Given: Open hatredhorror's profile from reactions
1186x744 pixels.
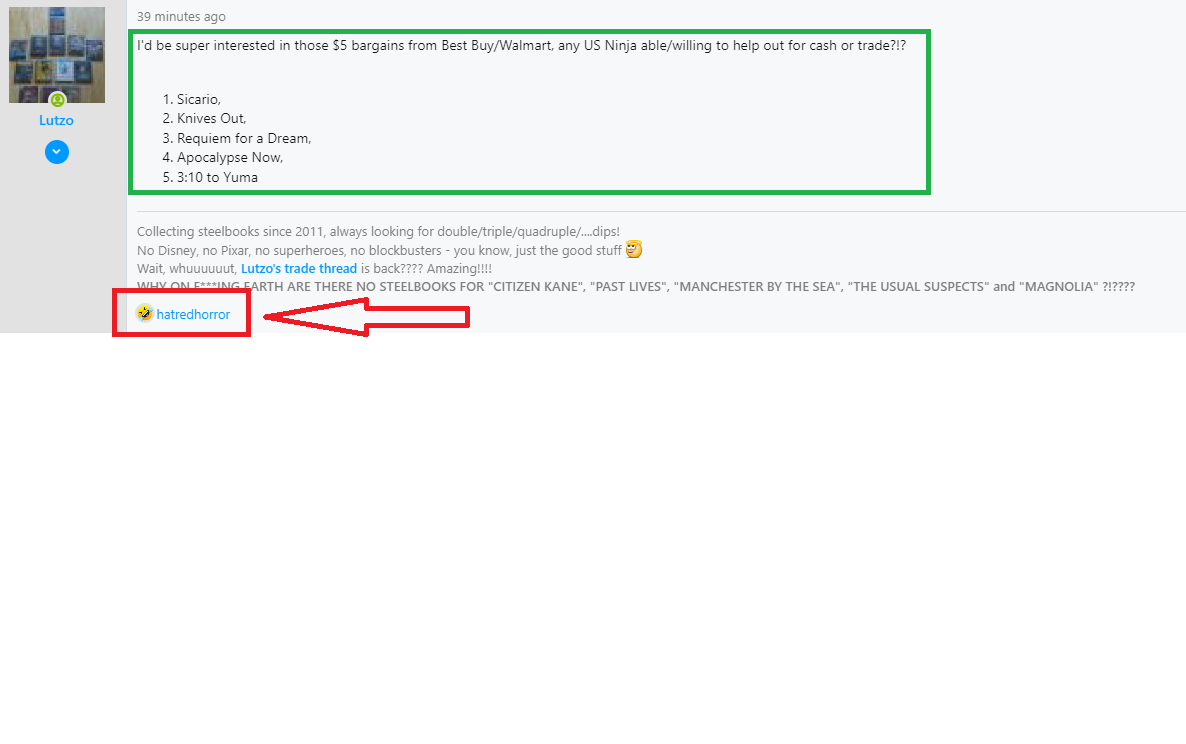Looking at the screenshot, I should point(193,315).
